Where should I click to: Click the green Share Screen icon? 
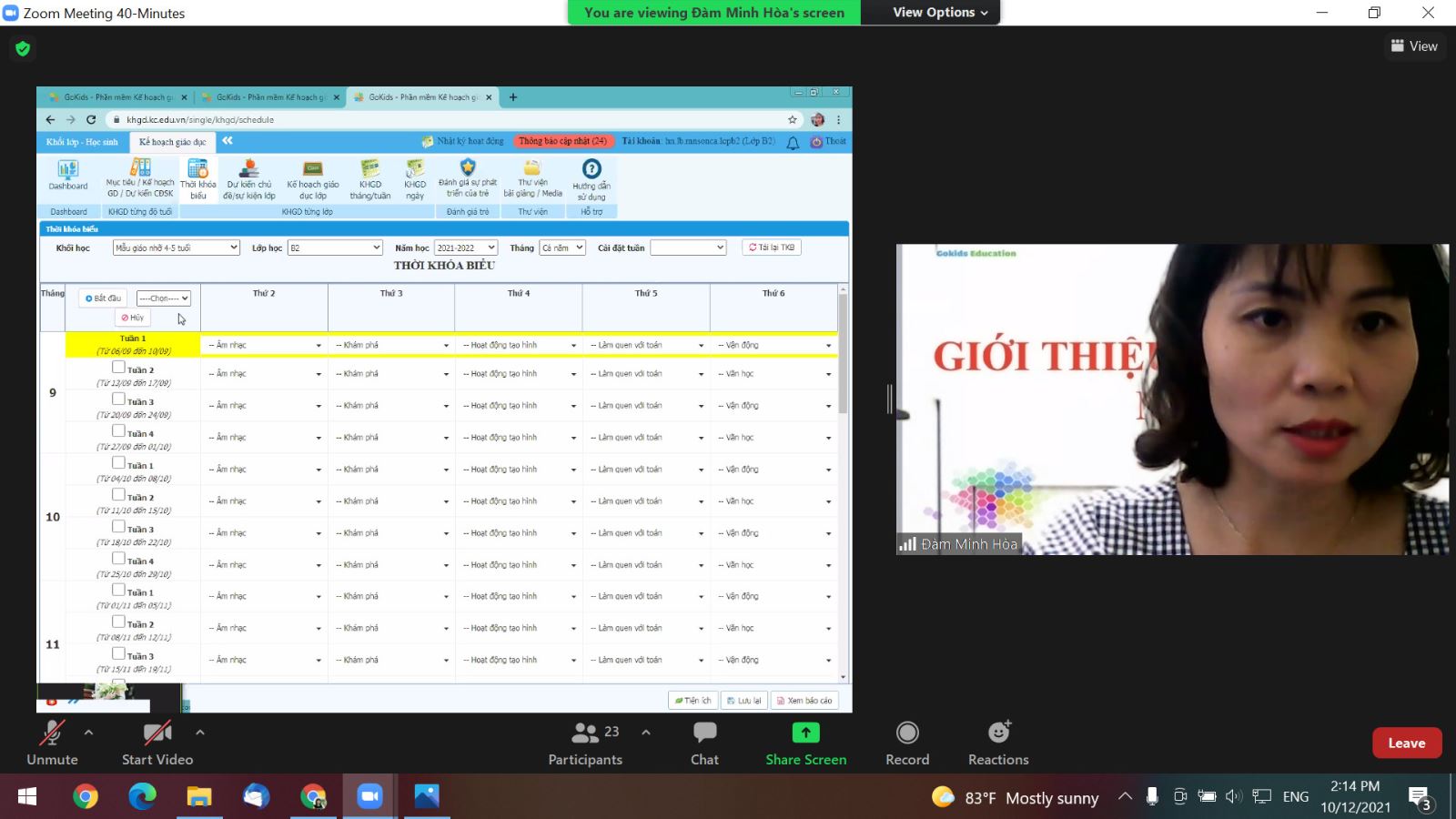(x=805, y=733)
